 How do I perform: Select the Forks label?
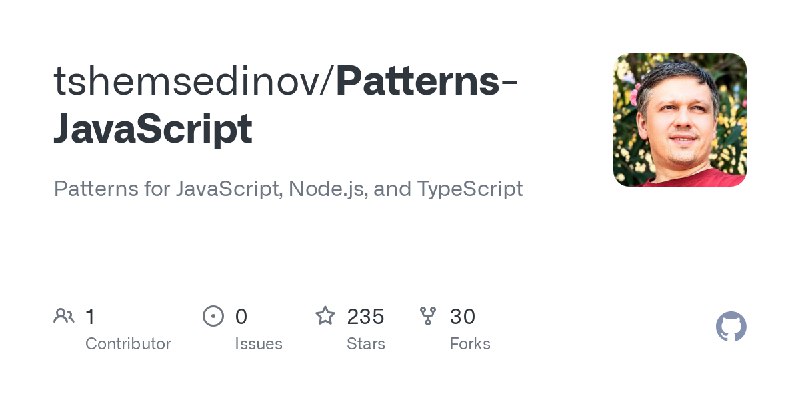470,344
